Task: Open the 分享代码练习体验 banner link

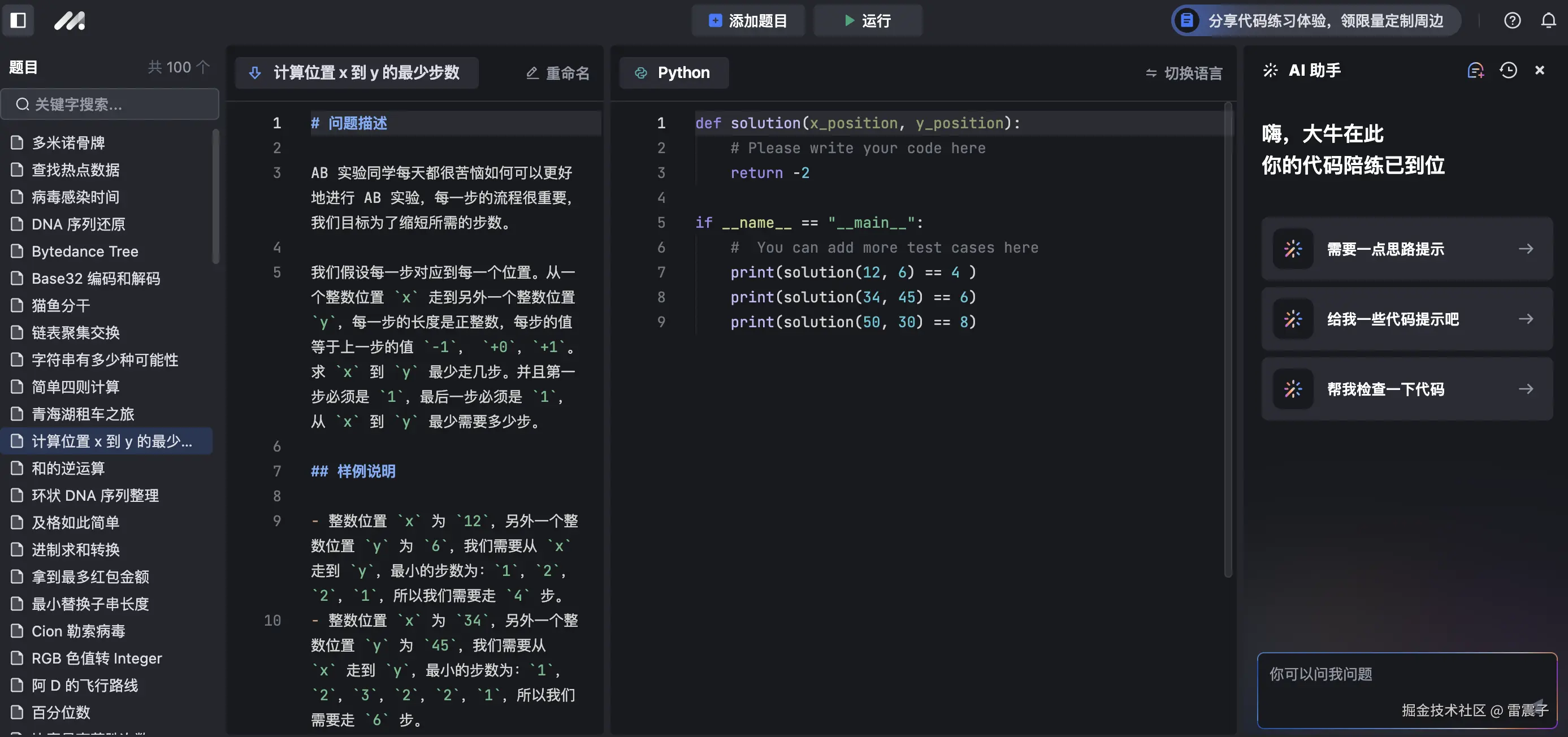Action: point(1313,20)
